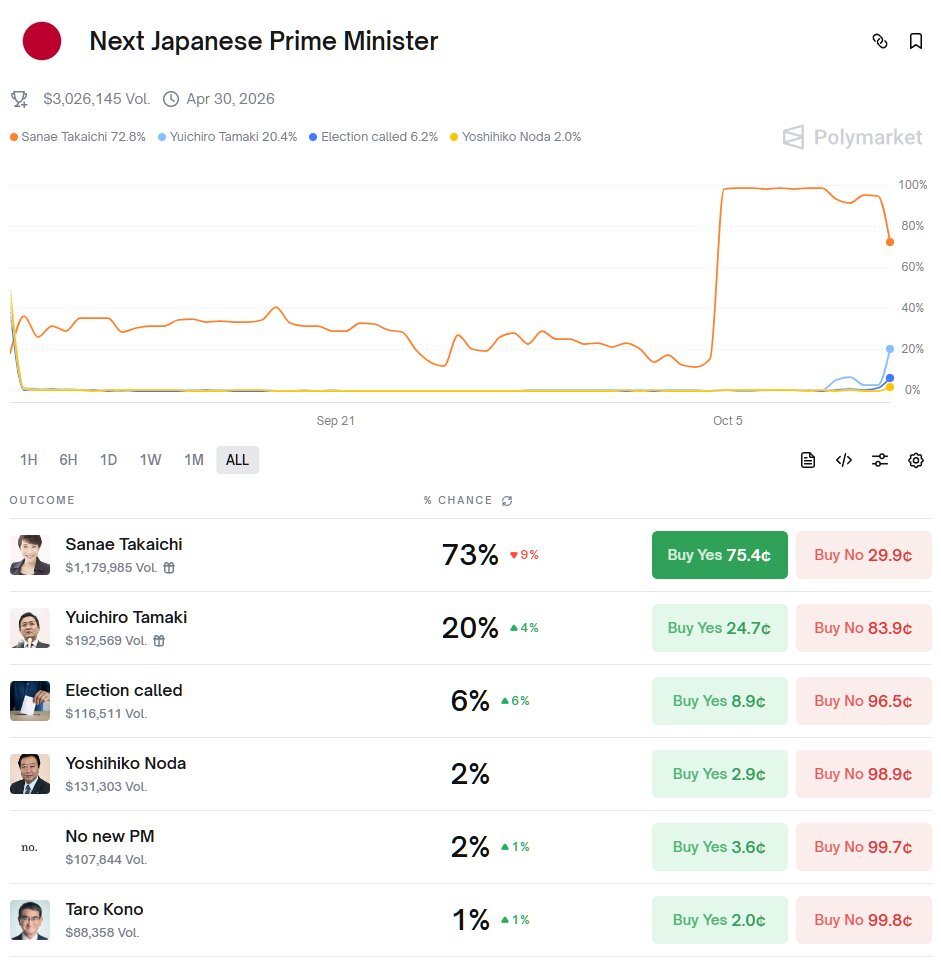941x962 pixels.
Task: Click the gift icon beside Sanae Takaichi volume
Action: click(170, 568)
